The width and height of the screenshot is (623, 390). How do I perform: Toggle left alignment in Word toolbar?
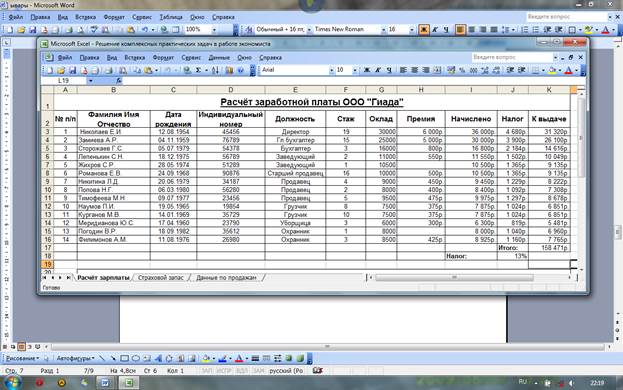(460, 29)
